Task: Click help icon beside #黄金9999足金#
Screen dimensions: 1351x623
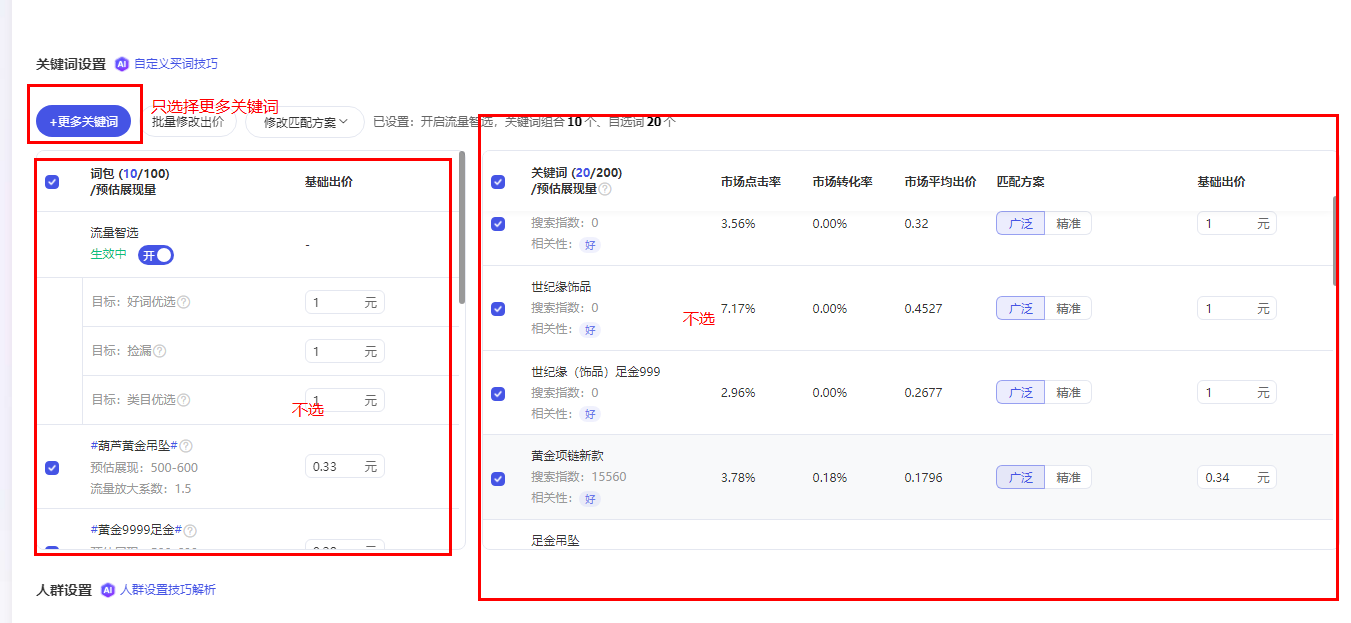Action: 190,531
